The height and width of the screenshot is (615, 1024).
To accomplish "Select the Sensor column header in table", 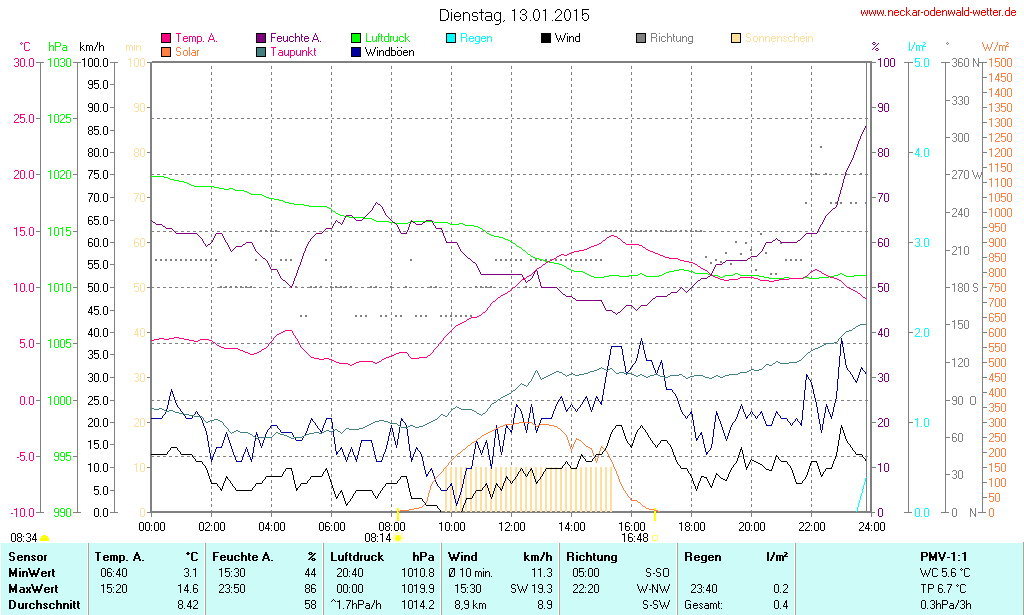I will point(28,556).
